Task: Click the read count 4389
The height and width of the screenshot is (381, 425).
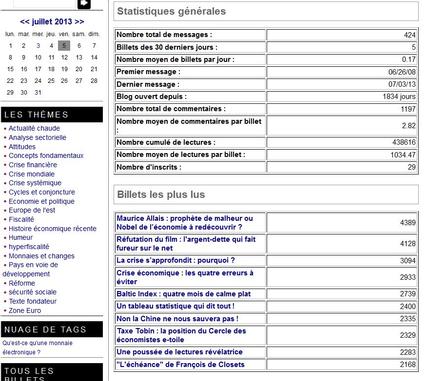Action: (408, 223)
